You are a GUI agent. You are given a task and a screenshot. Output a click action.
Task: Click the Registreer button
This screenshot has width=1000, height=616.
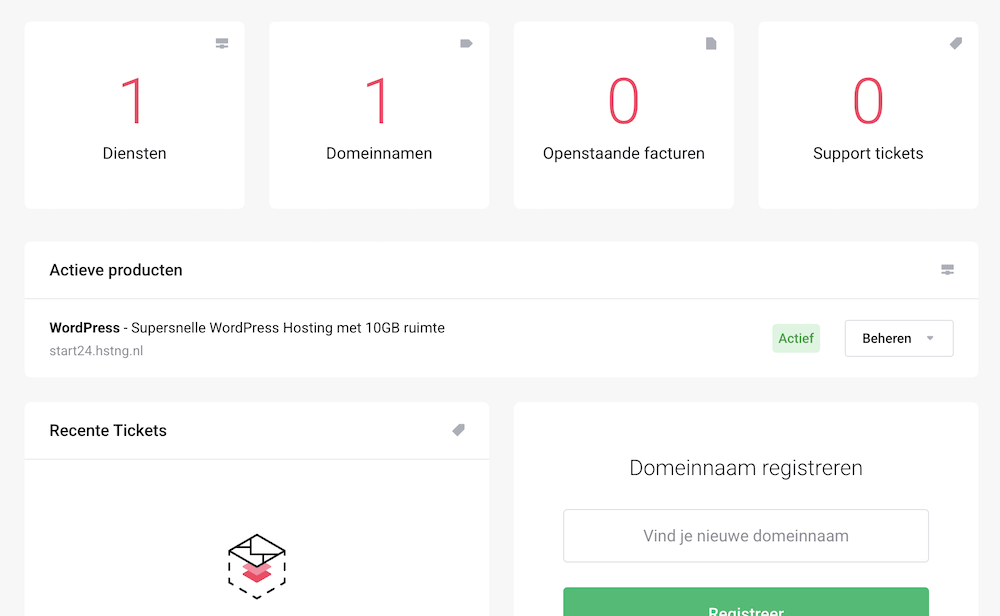click(746, 608)
